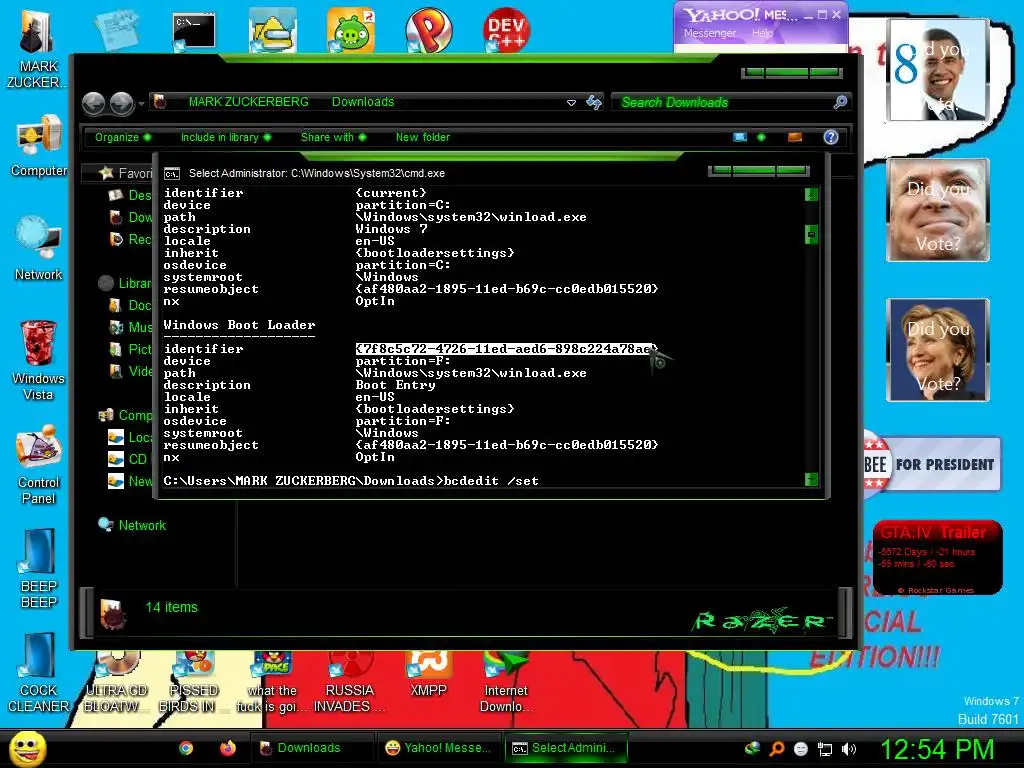The width and height of the screenshot is (1024, 768).
Task: Click the FOR PRESIDENT banner gadget
Action: [933, 464]
